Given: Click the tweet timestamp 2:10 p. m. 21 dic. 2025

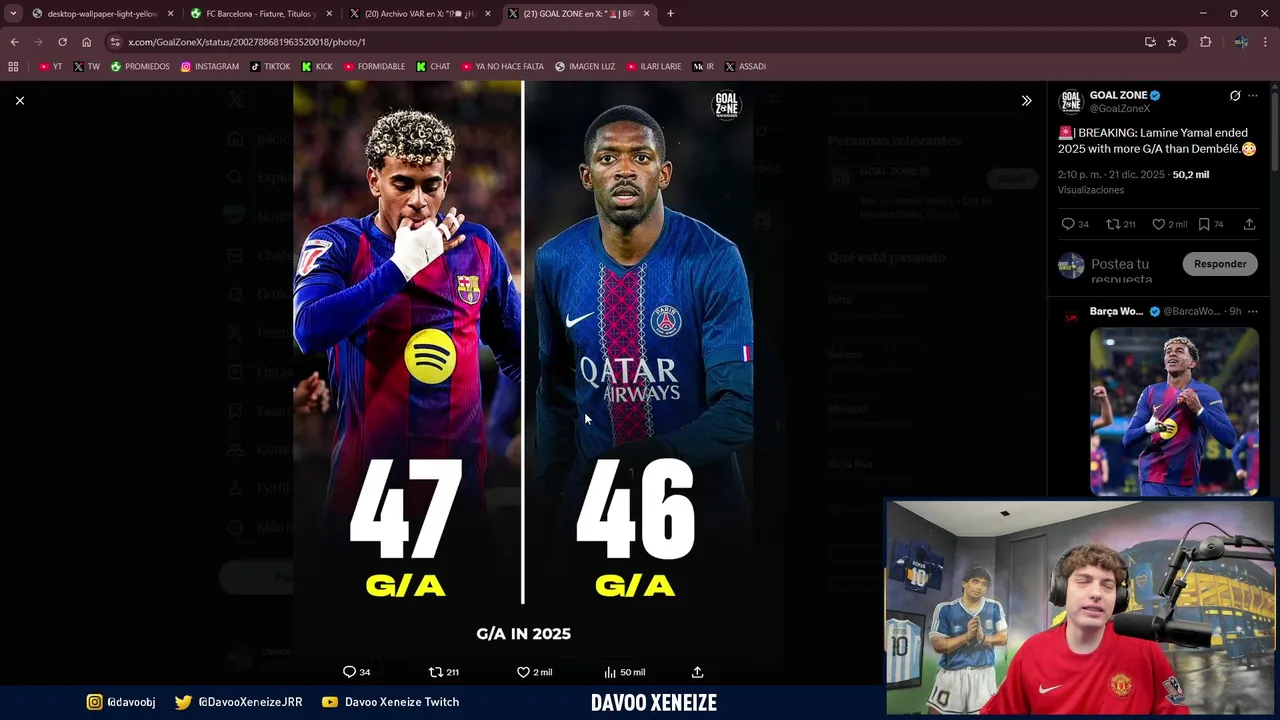Looking at the screenshot, I should pos(1111,174).
